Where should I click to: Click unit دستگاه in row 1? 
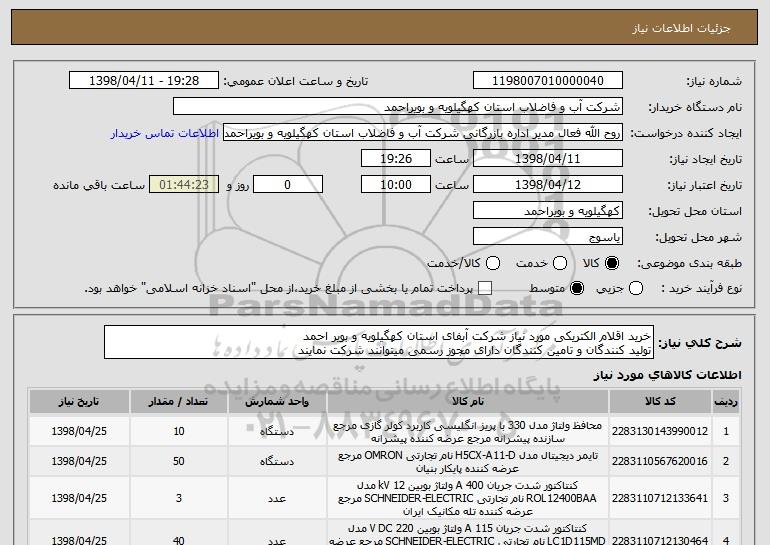point(277,431)
